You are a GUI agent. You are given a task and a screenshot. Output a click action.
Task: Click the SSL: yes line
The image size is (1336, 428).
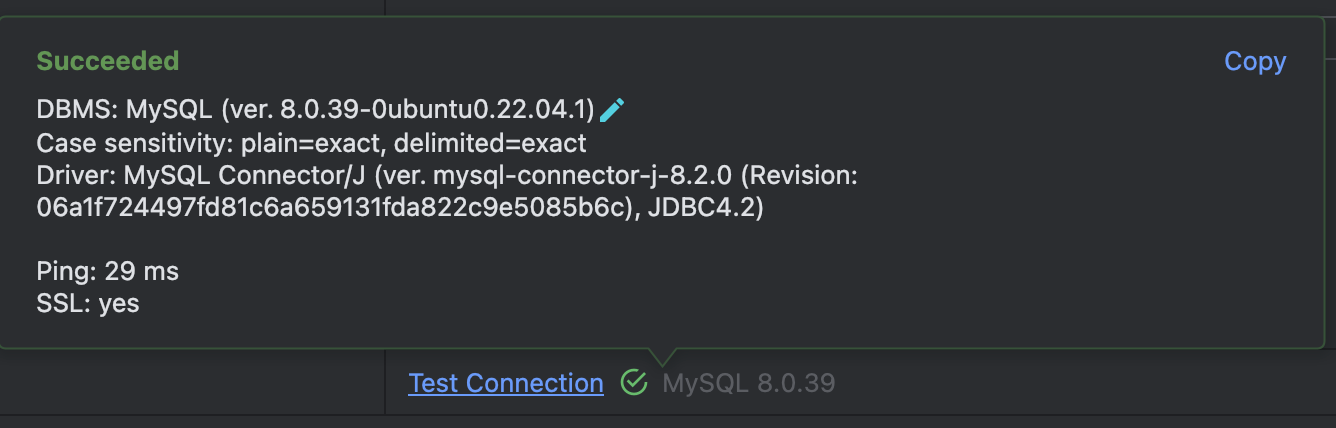pyautogui.click(x=88, y=303)
